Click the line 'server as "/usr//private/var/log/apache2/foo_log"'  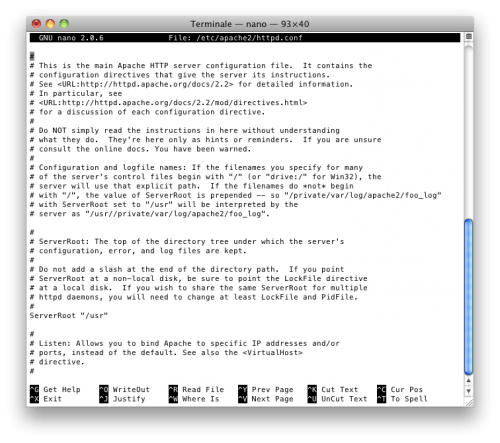coord(150,214)
